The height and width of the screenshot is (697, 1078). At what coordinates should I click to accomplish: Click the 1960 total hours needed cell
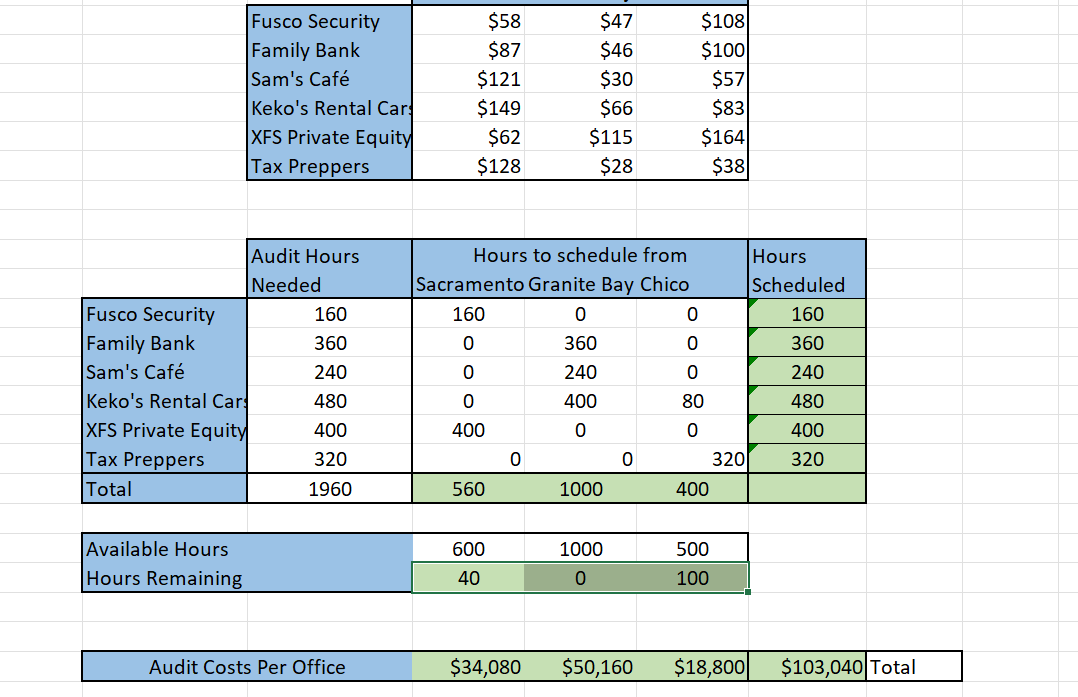tap(329, 488)
